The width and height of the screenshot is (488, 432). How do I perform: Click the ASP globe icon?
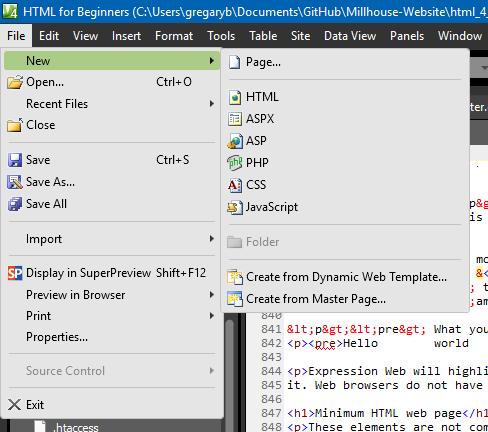235,141
